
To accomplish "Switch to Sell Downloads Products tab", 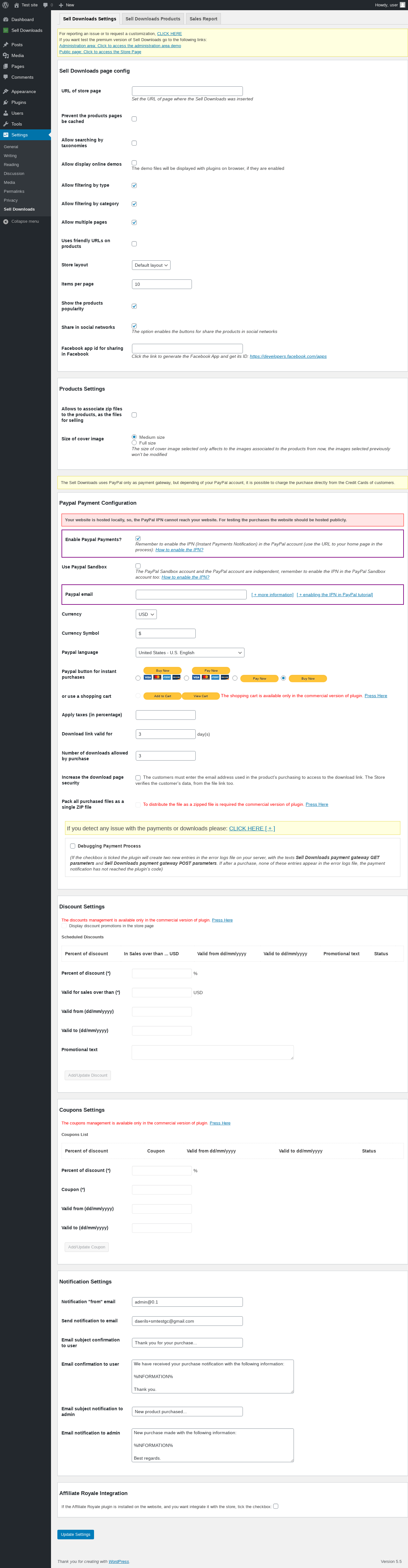I will [x=153, y=19].
